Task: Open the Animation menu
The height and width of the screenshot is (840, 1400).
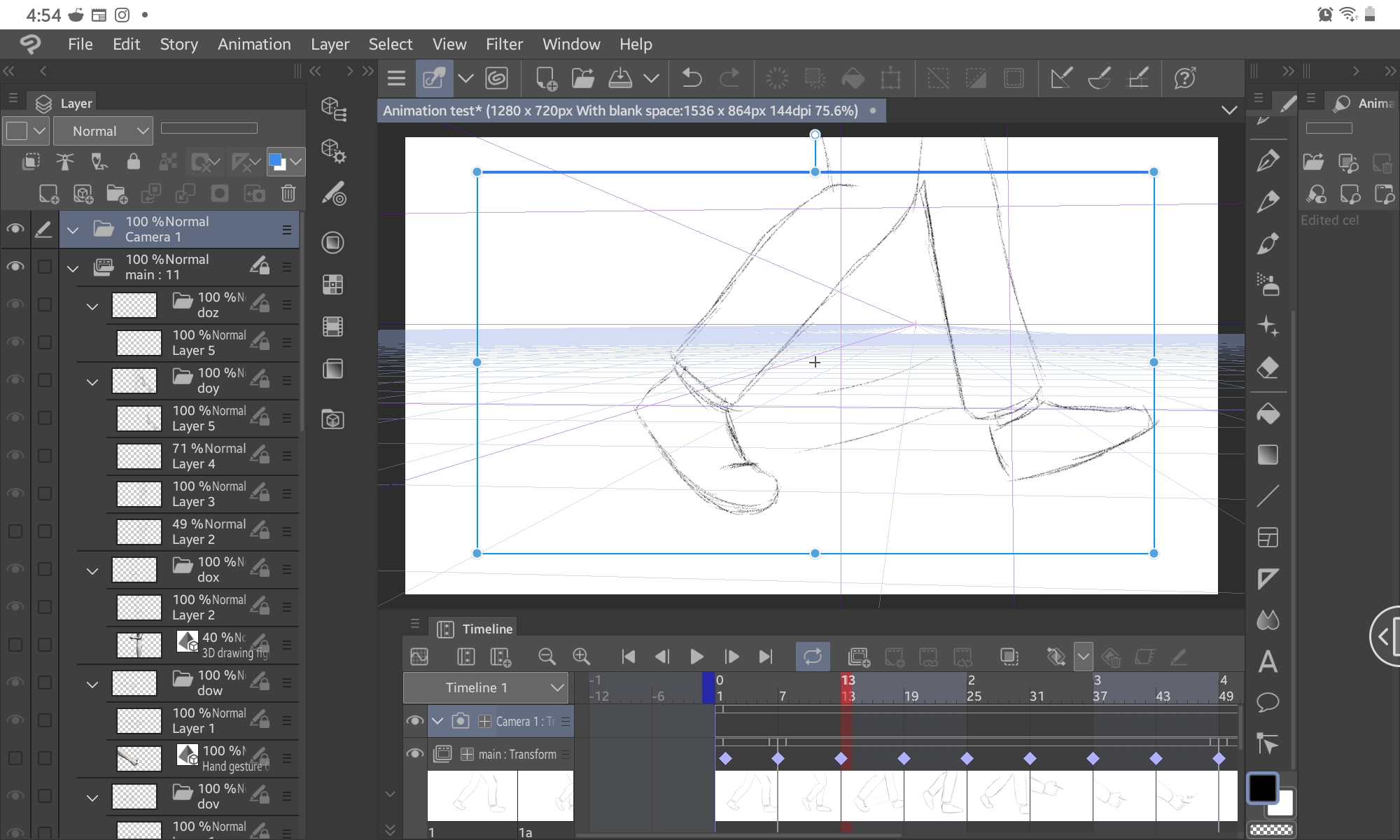Action: coord(254,43)
